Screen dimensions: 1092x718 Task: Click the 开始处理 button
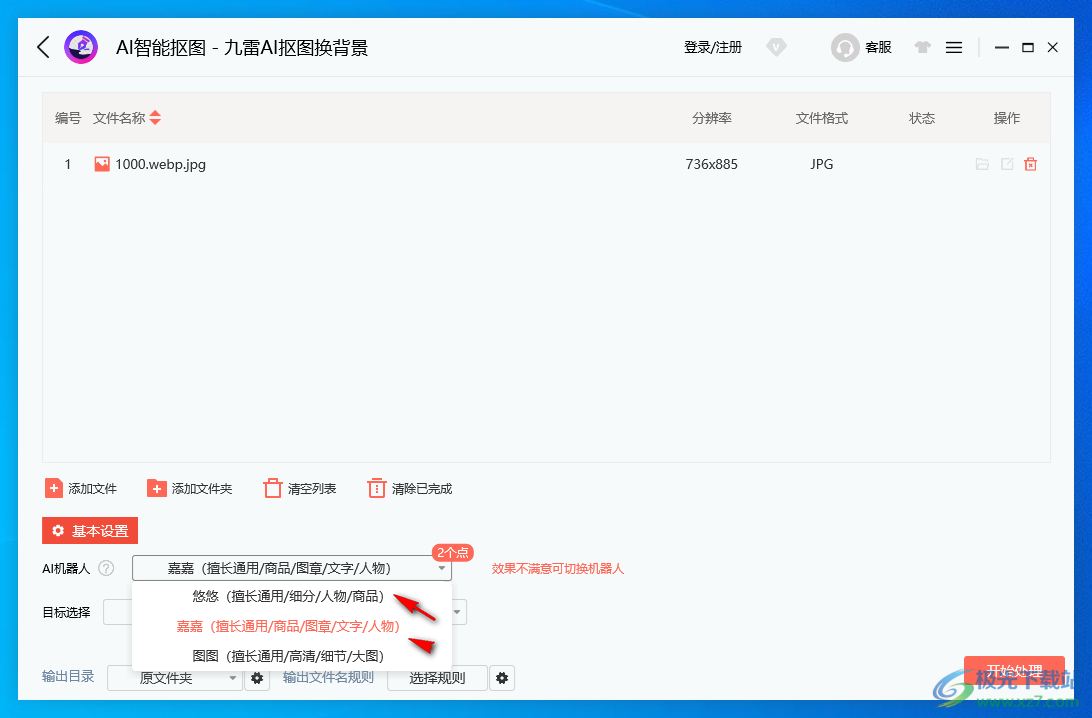tap(1014, 670)
